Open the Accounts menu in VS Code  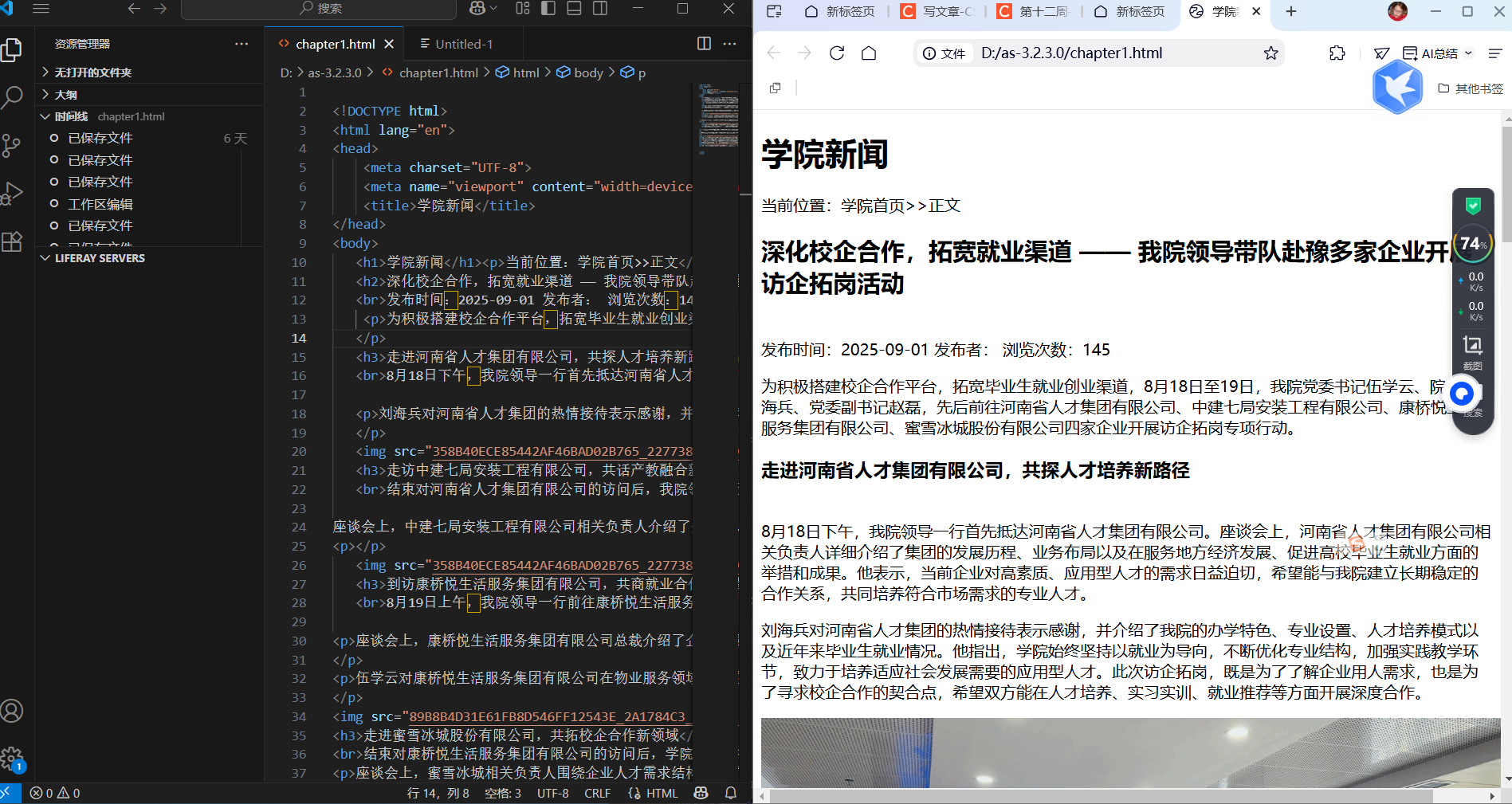point(12,711)
